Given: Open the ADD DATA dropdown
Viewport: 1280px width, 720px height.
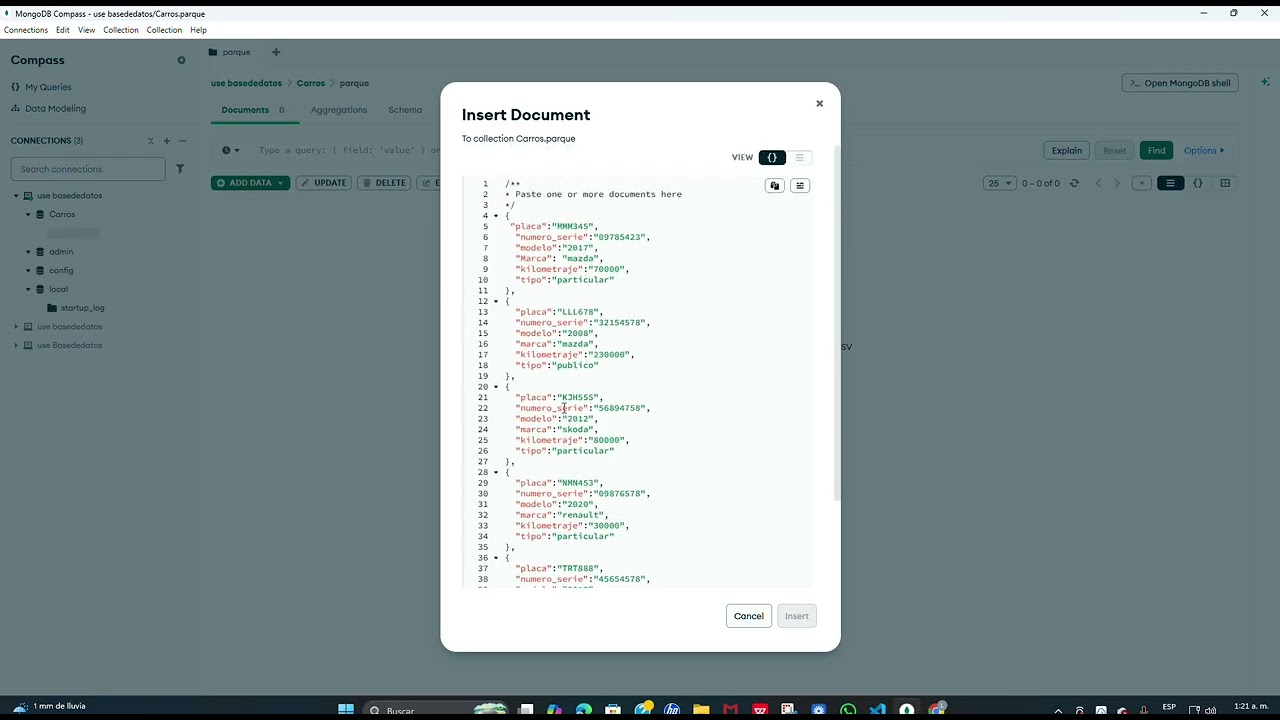Looking at the screenshot, I should (250, 183).
